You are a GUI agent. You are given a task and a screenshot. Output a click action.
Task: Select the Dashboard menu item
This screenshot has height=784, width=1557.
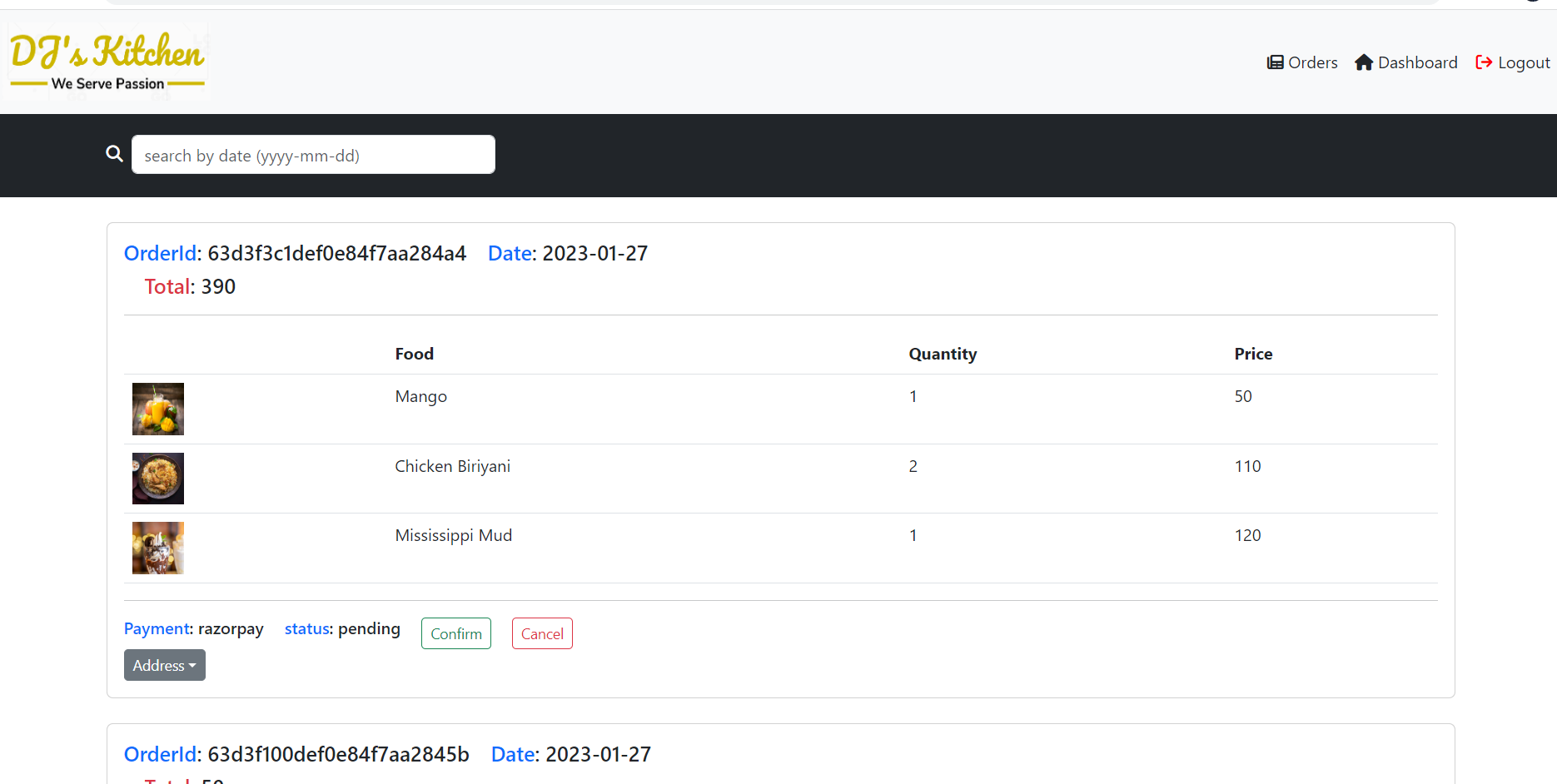tap(1417, 62)
